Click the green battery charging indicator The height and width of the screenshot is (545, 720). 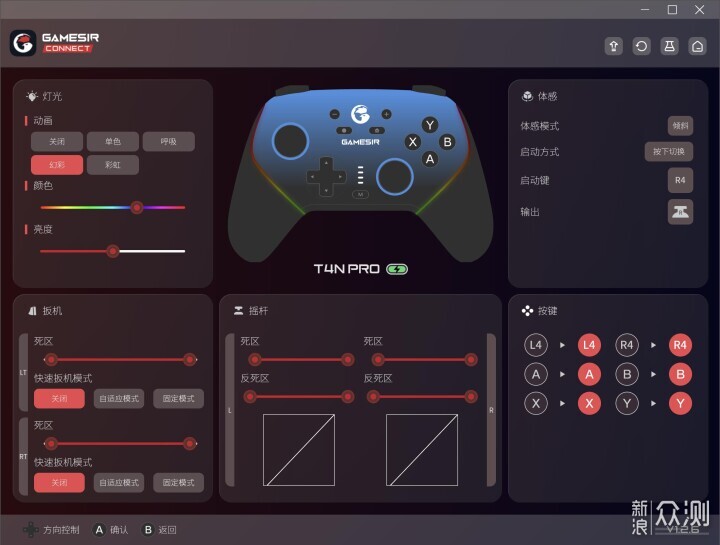click(397, 269)
